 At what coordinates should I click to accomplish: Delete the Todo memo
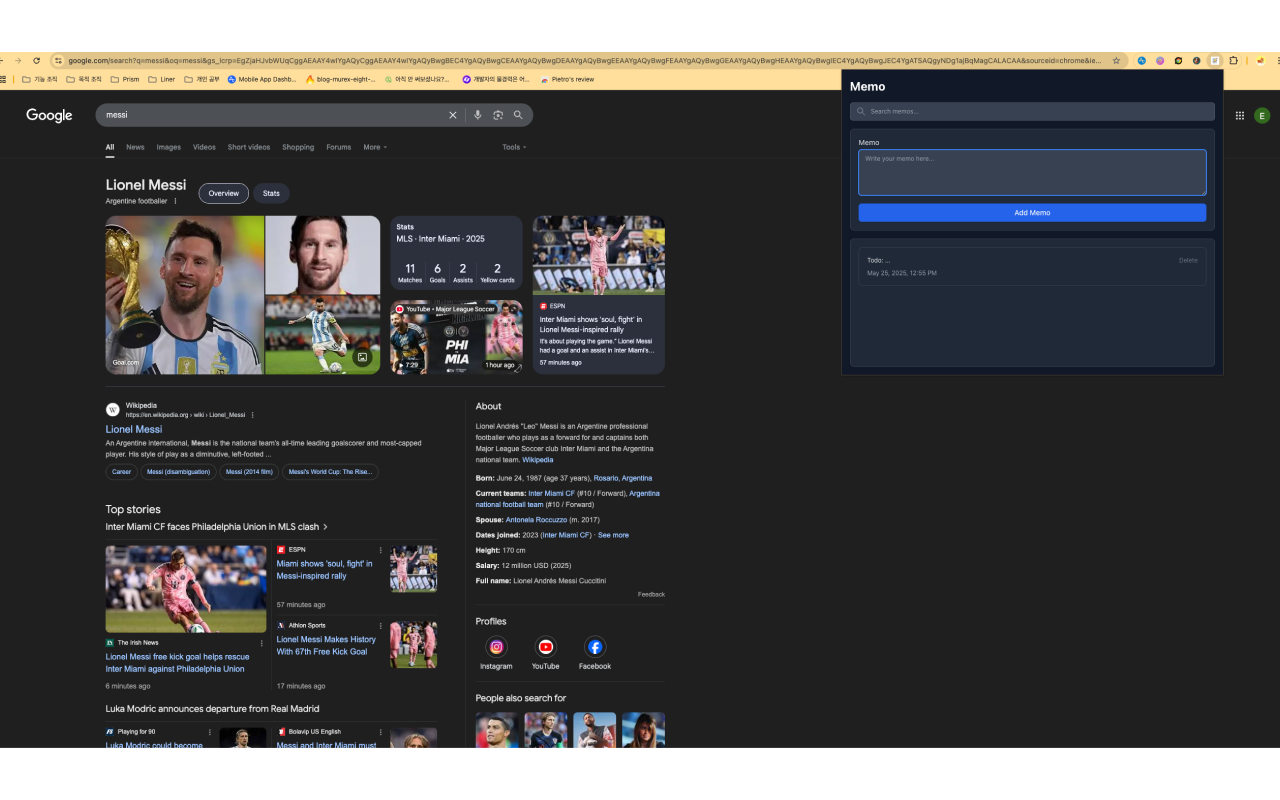click(x=1188, y=260)
